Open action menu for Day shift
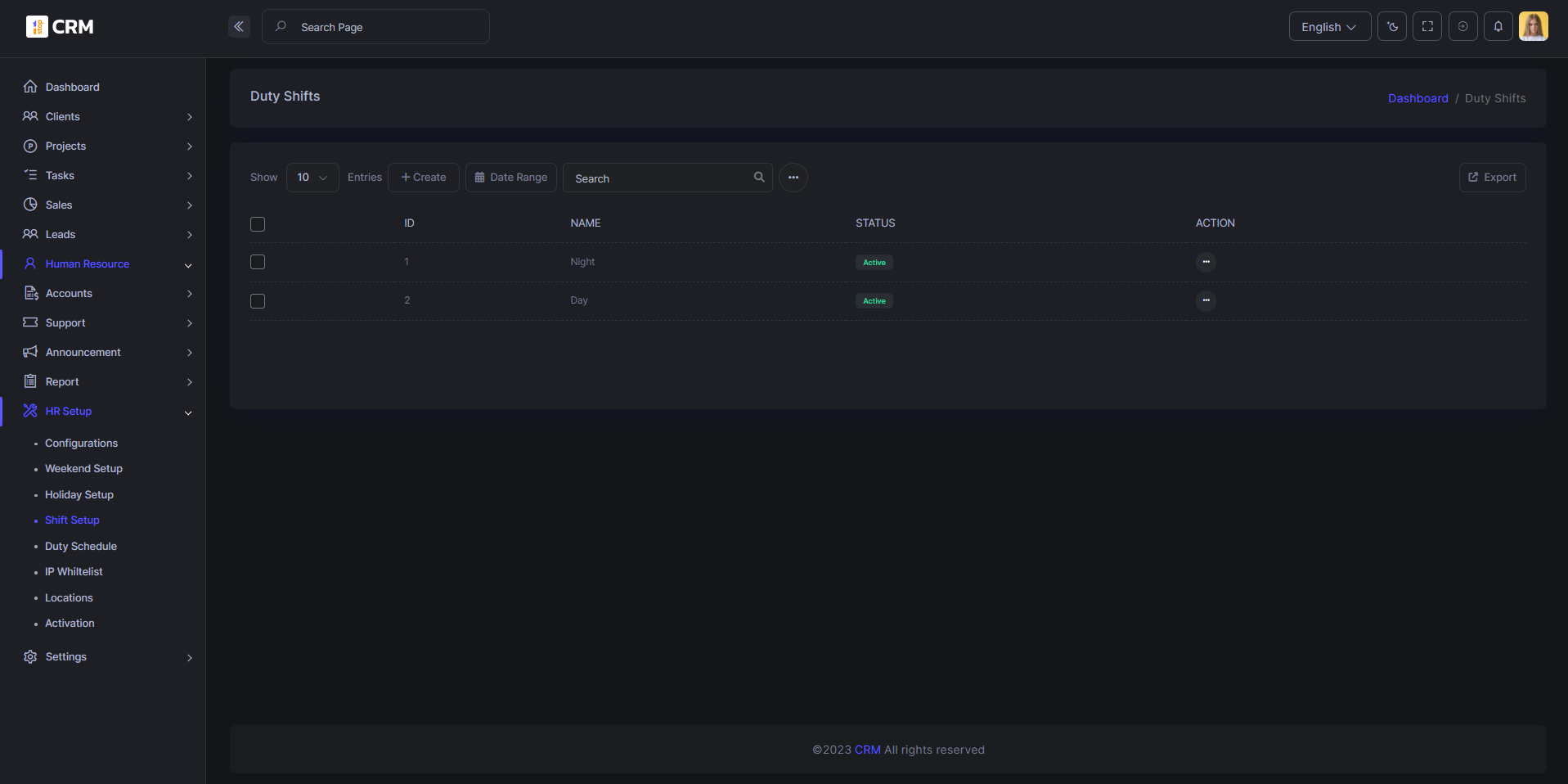Screen dimensions: 1568x784 coord(1206,300)
